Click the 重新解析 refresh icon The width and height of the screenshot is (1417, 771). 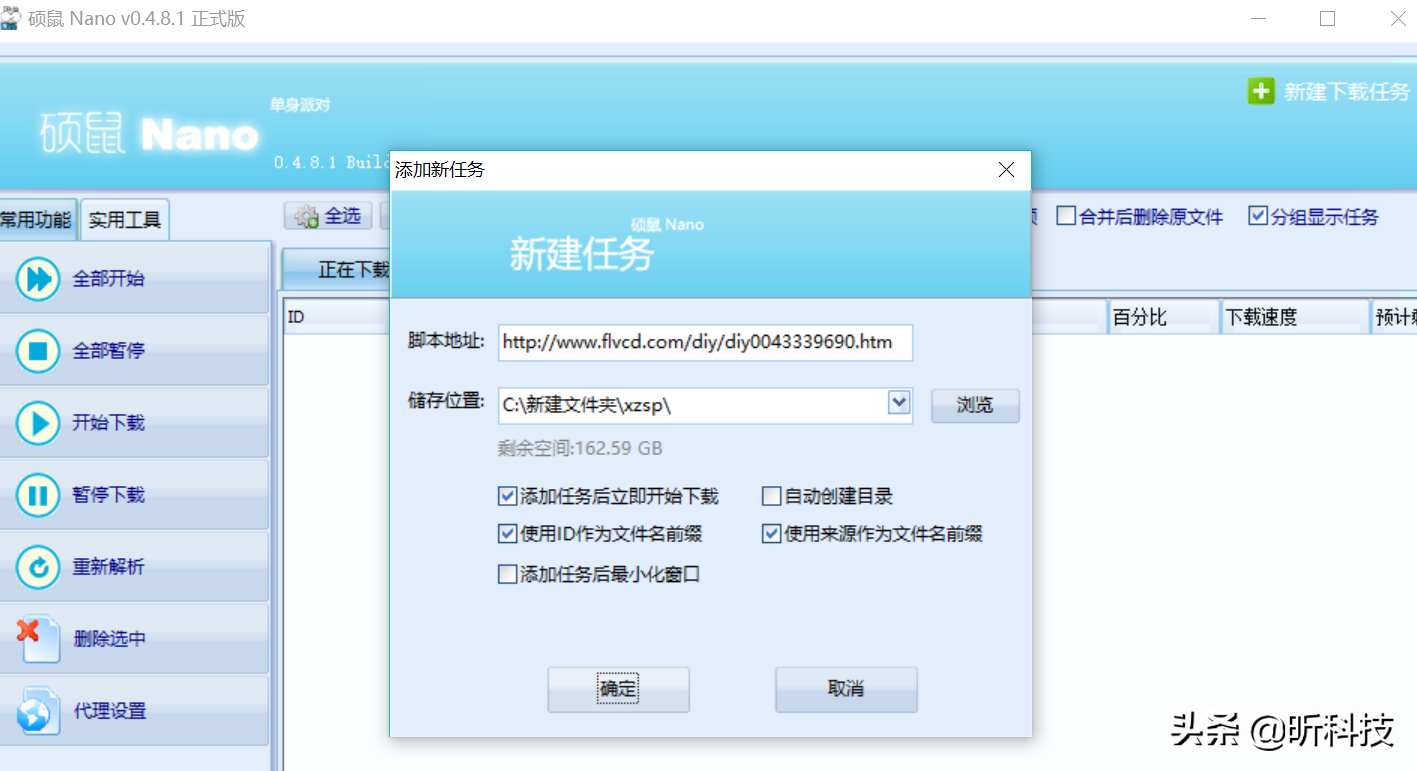tap(38, 567)
